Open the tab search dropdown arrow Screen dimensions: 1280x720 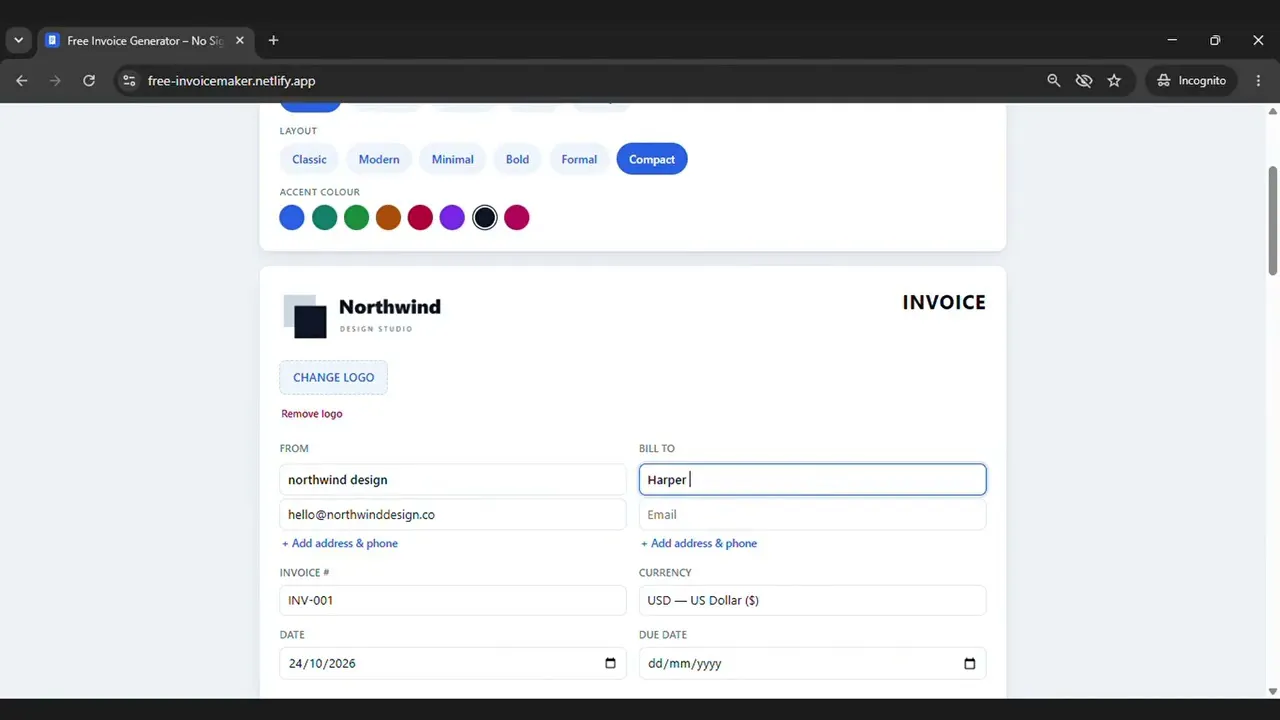[x=18, y=40]
